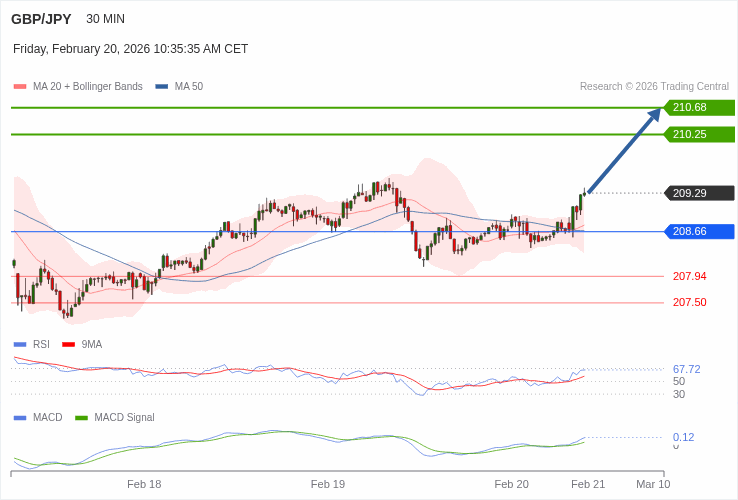Click the 209.29 current price tag
Screen dimensions: 738x500
click(x=698, y=193)
